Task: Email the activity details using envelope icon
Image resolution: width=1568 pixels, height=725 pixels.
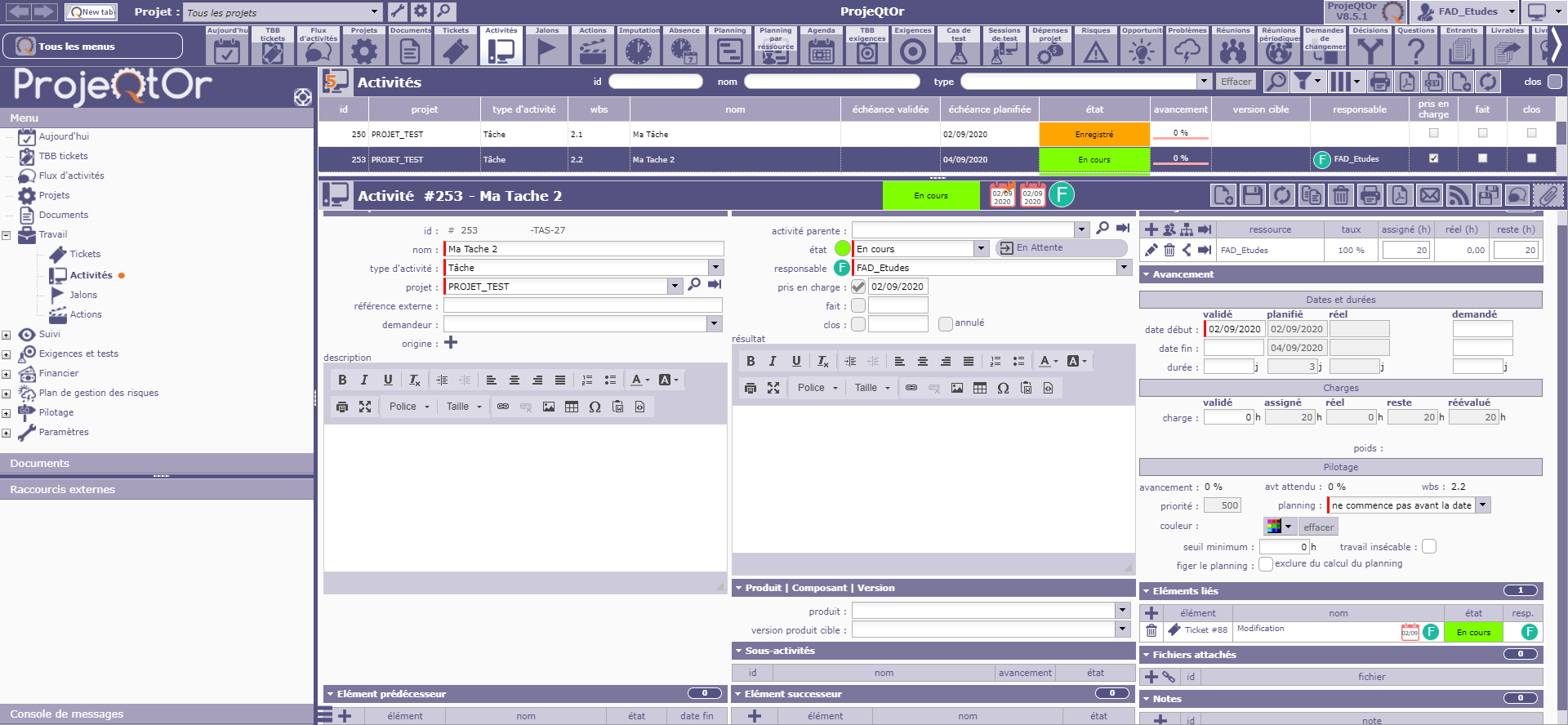Action: (1429, 196)
